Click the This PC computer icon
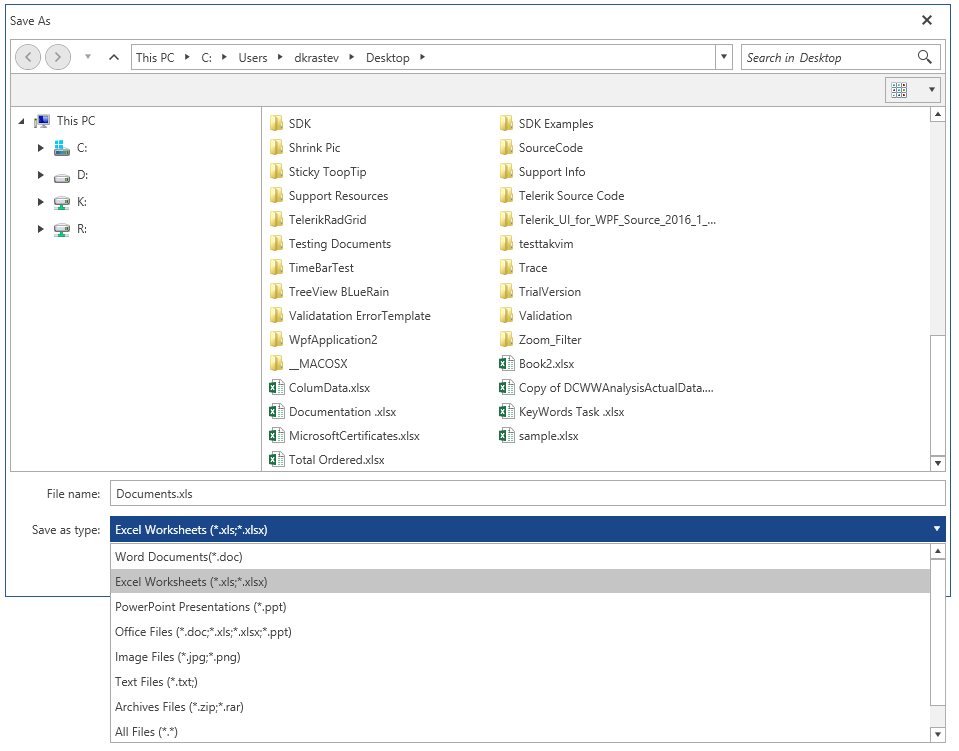This screenshot has width=959, height=751. [x=42, y=120]
